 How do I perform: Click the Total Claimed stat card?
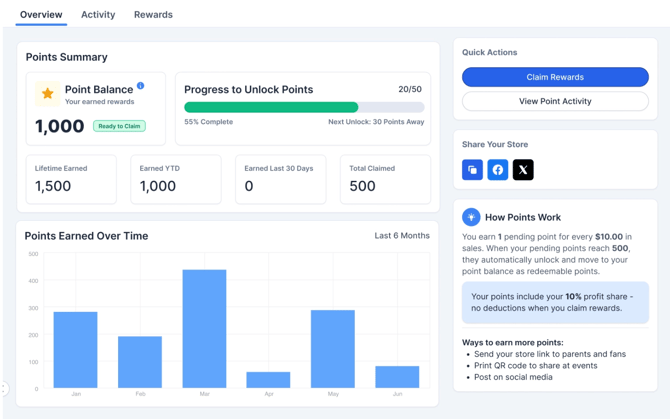[385, 179]
